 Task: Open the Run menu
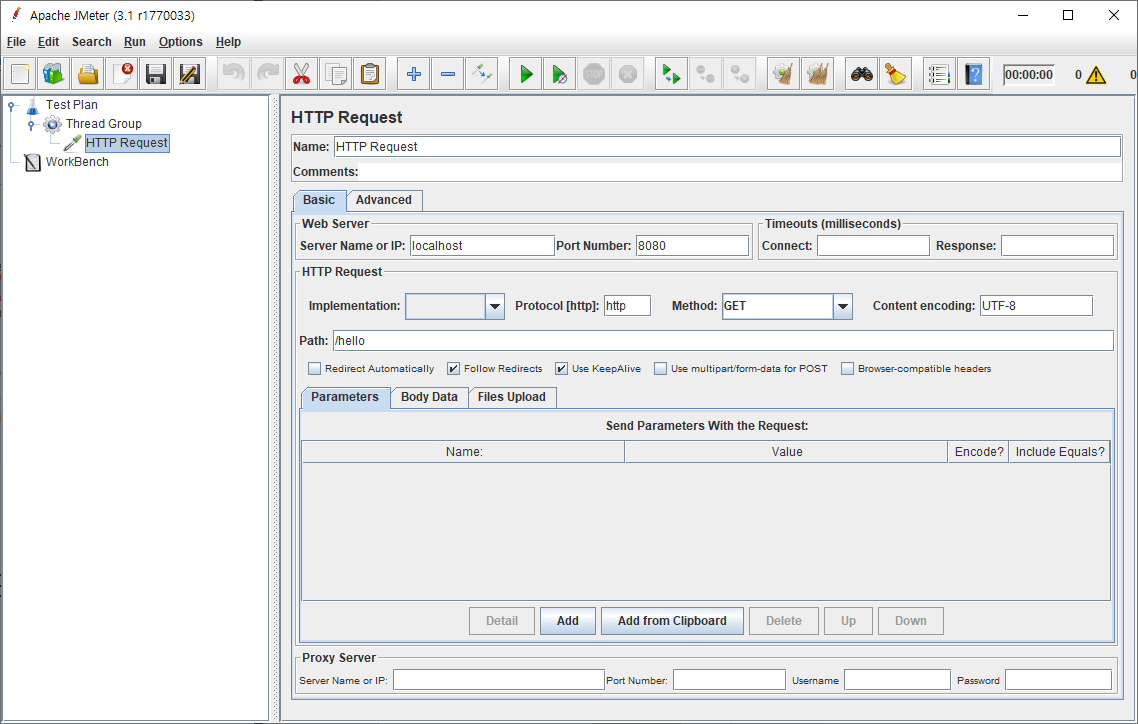(x=134, y=42)
